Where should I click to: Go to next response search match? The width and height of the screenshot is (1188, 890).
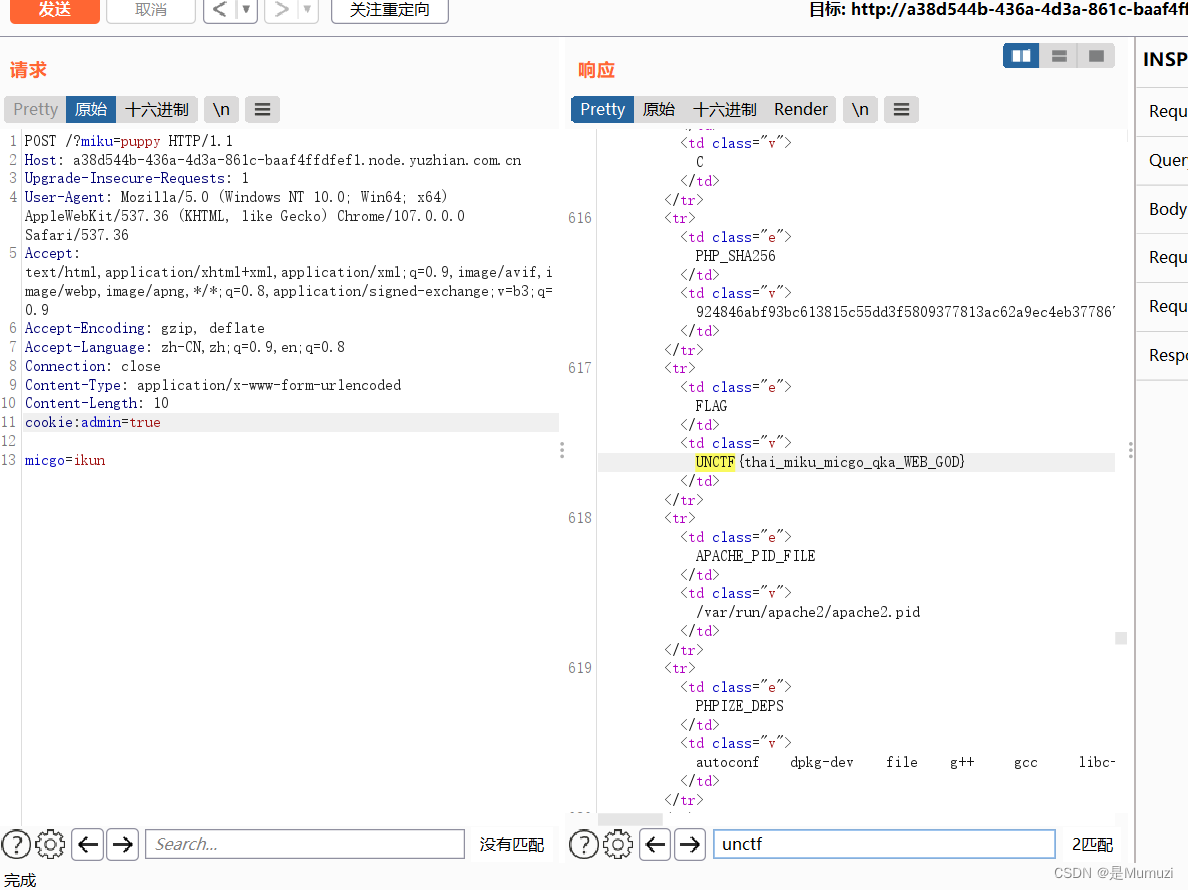click(x=689, y=844)
